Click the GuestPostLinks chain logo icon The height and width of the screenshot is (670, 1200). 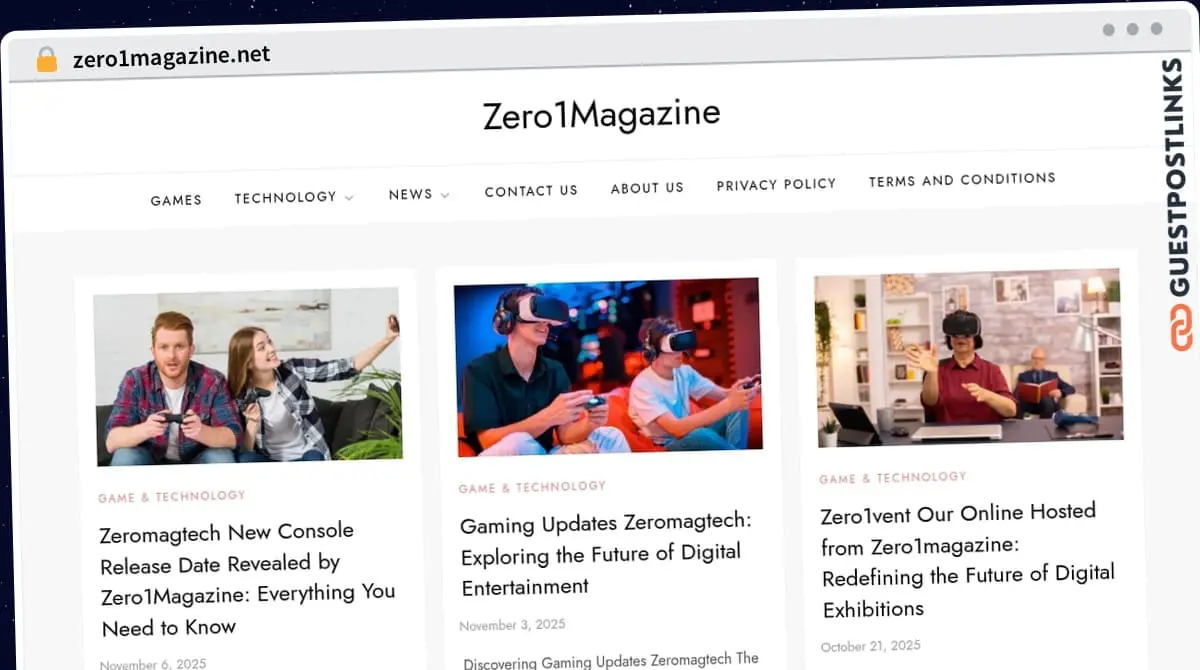point(1181,327)
